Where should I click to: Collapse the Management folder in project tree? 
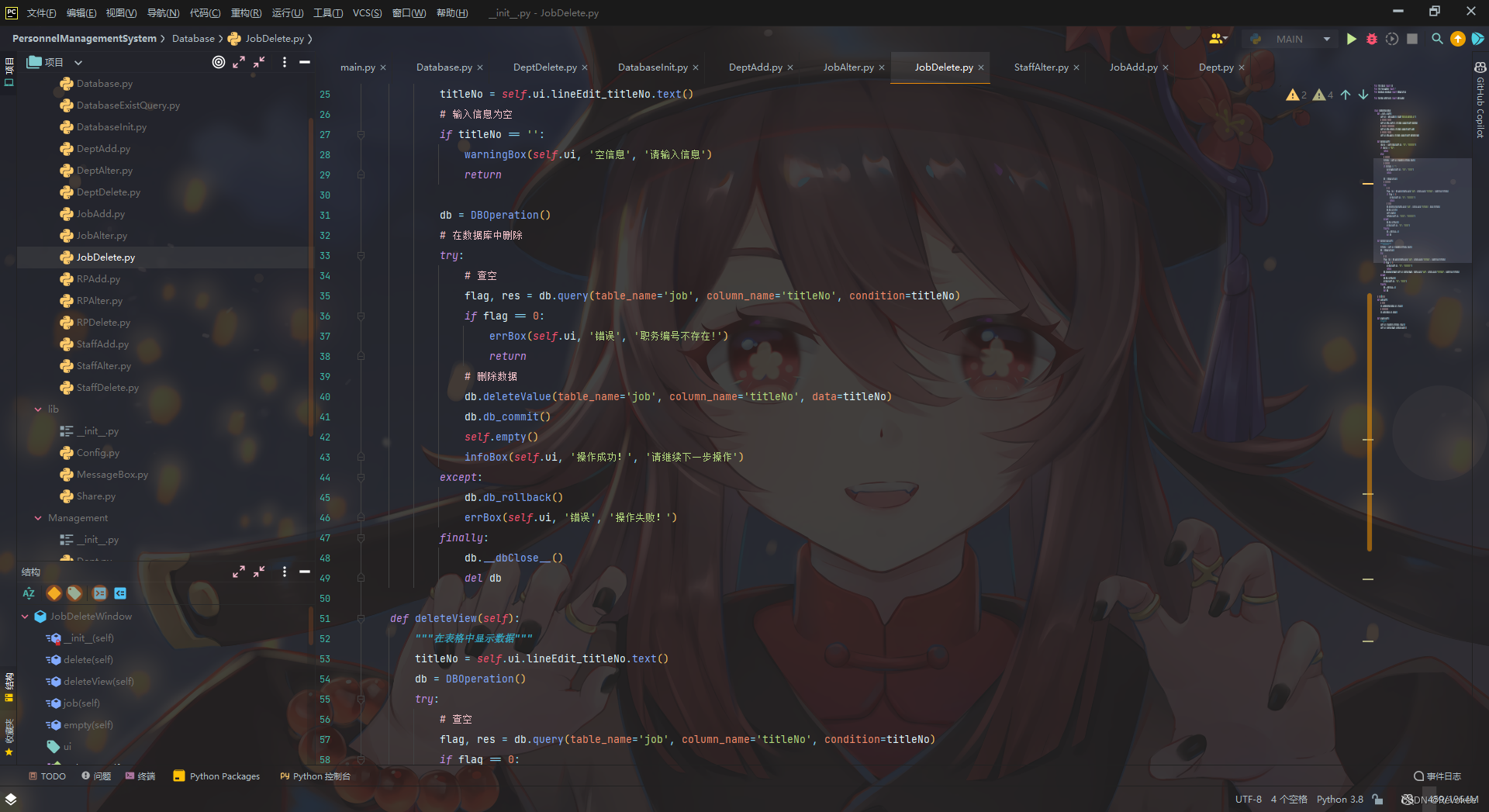tap(38, 517)
